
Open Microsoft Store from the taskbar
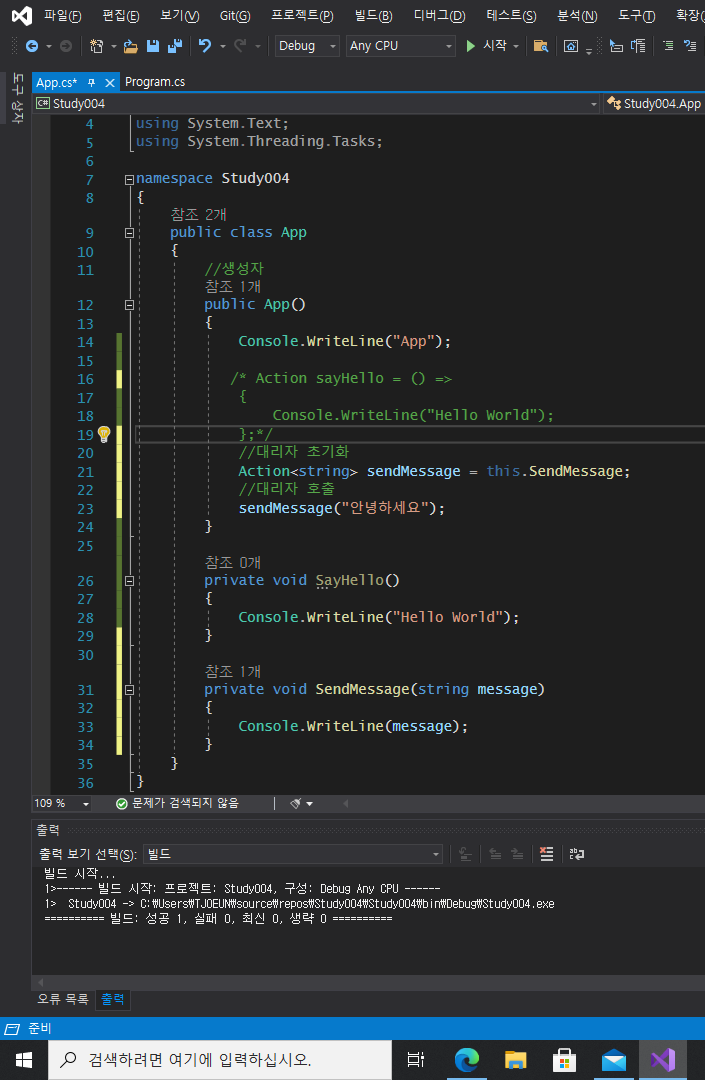pyautogui.click(x=565, y=1060)
